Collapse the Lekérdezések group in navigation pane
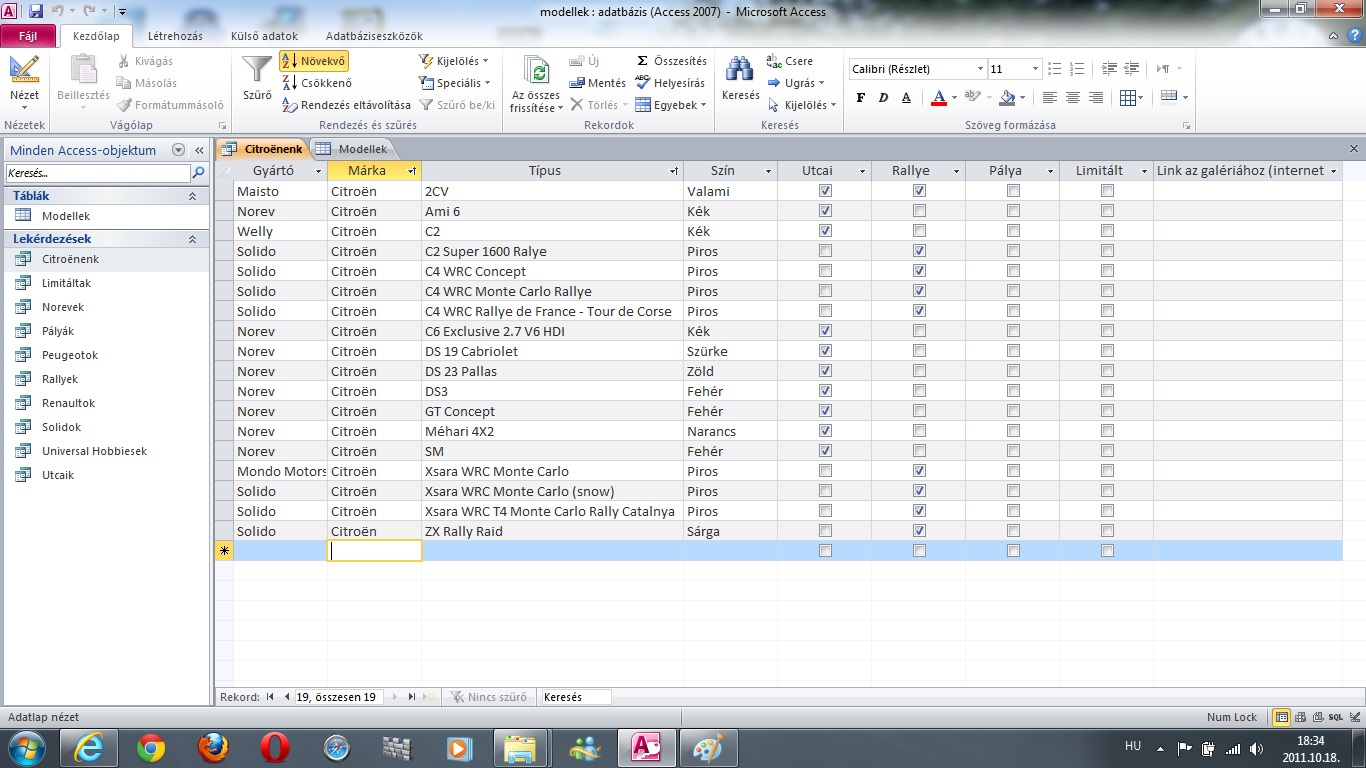 pos(192,240)
